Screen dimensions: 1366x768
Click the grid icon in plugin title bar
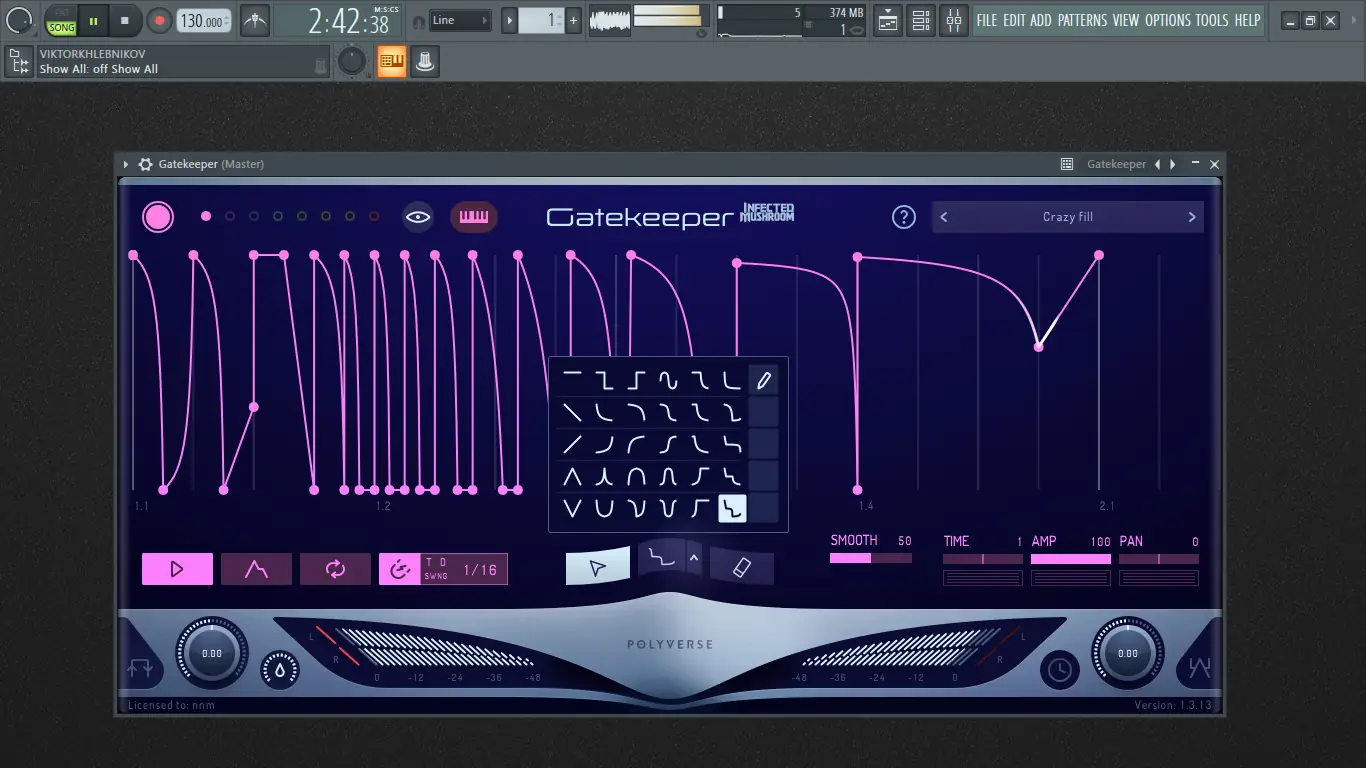[1067, 164]
